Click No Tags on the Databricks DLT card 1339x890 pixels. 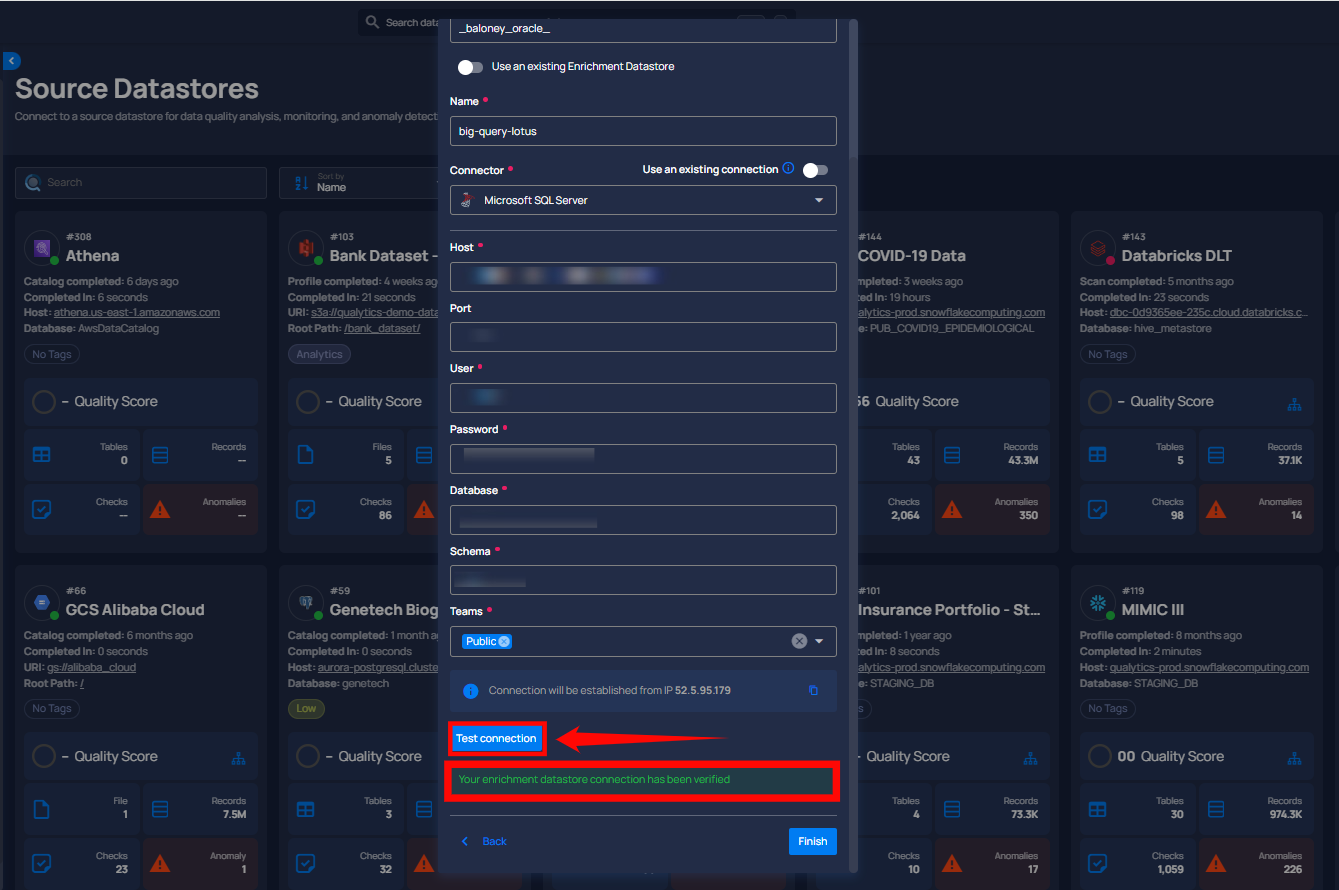click(1108, 354)
